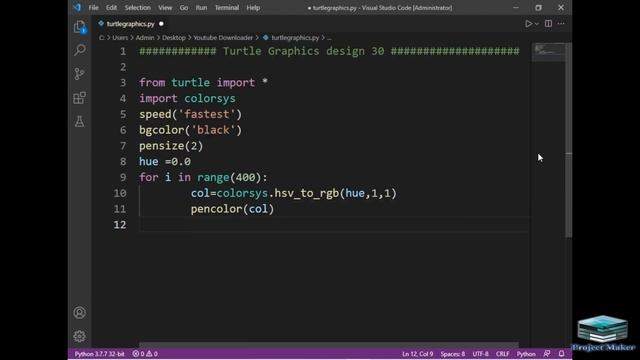
Task: Click the code minimap preview
Action: [549, 52]
